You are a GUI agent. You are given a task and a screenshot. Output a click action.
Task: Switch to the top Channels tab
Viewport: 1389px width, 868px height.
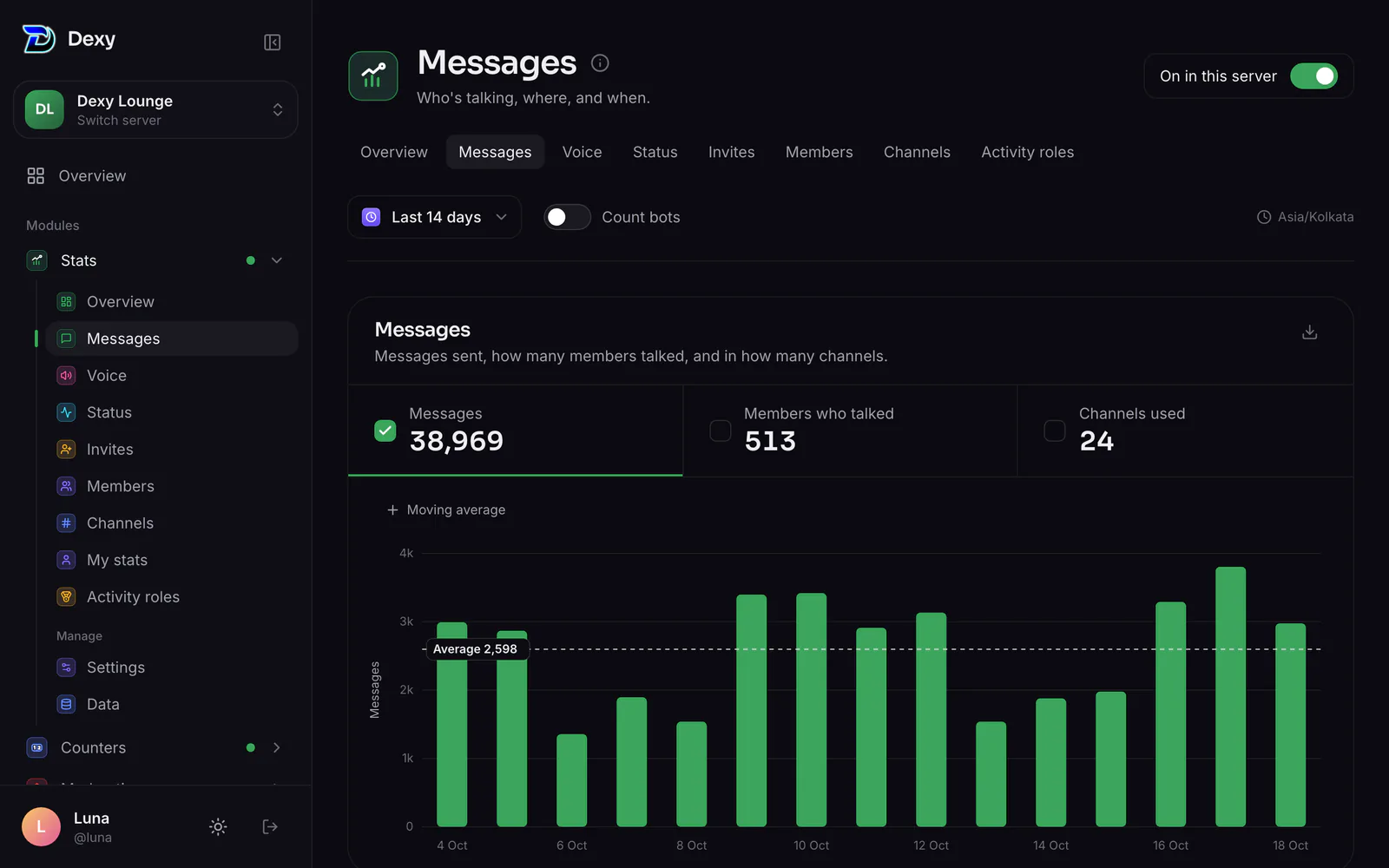click(917, 152)
